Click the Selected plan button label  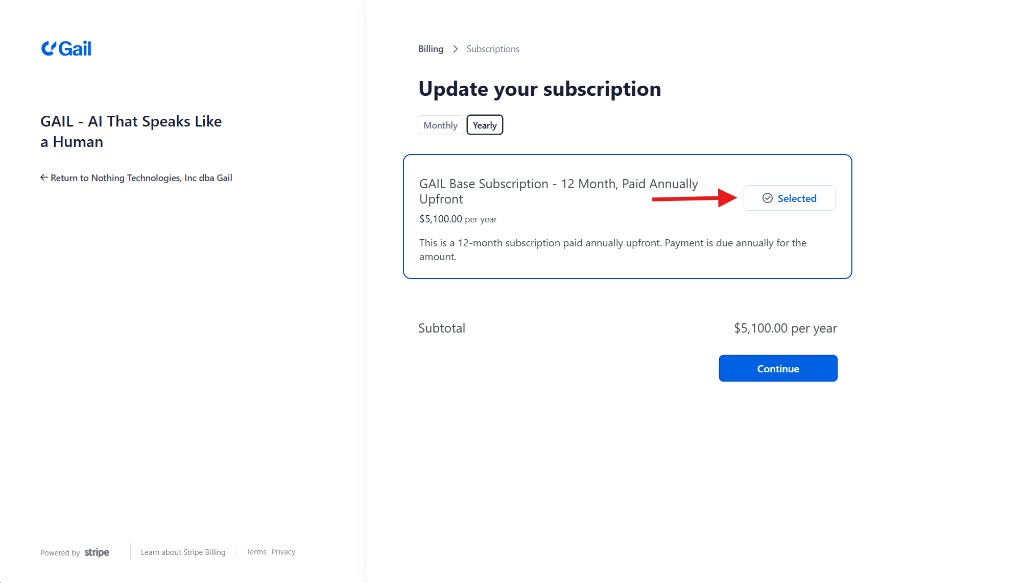tap(797, 198)
